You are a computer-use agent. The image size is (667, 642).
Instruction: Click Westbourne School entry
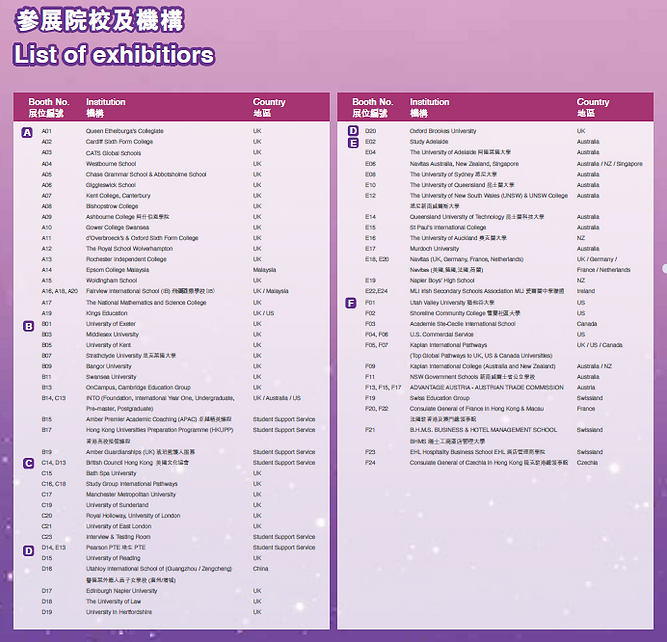[111, 164]
